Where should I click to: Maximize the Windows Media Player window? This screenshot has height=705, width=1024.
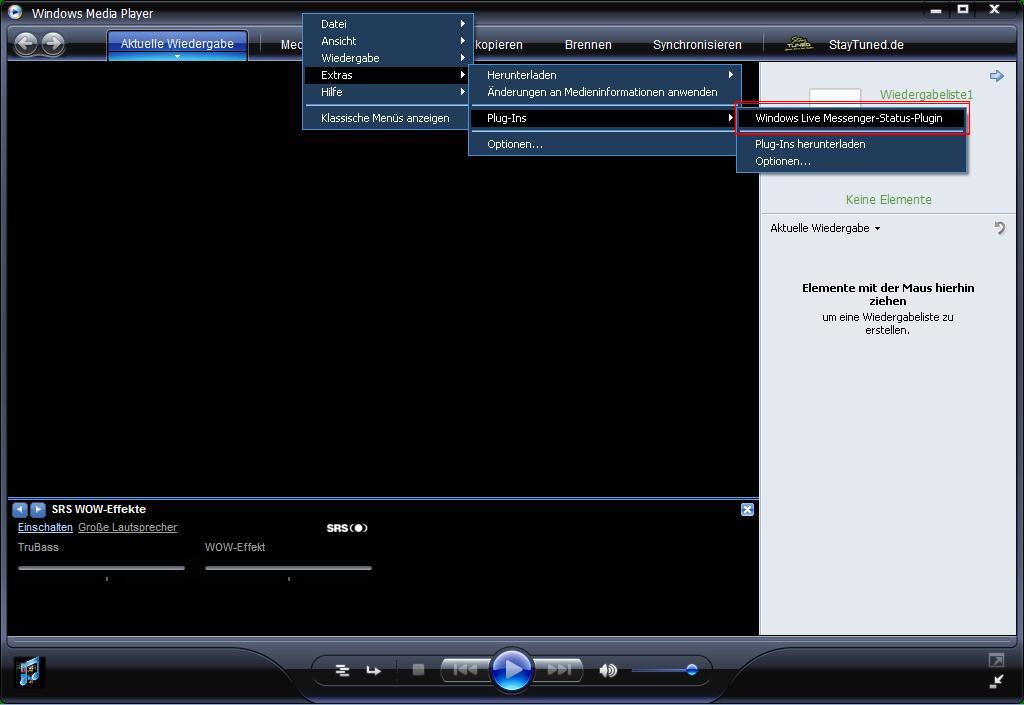pos(963,10)
